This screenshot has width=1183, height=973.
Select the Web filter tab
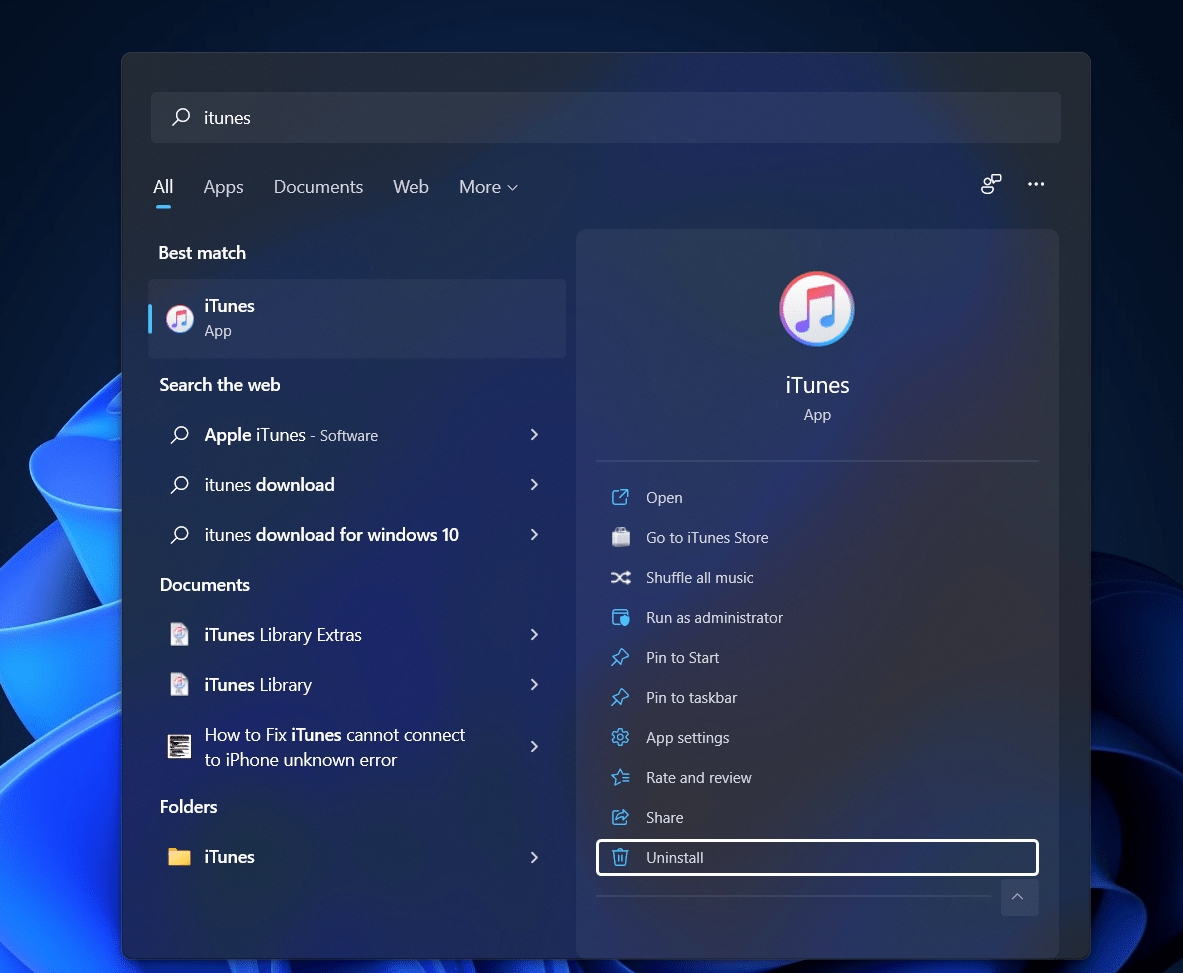pos(411,187)
